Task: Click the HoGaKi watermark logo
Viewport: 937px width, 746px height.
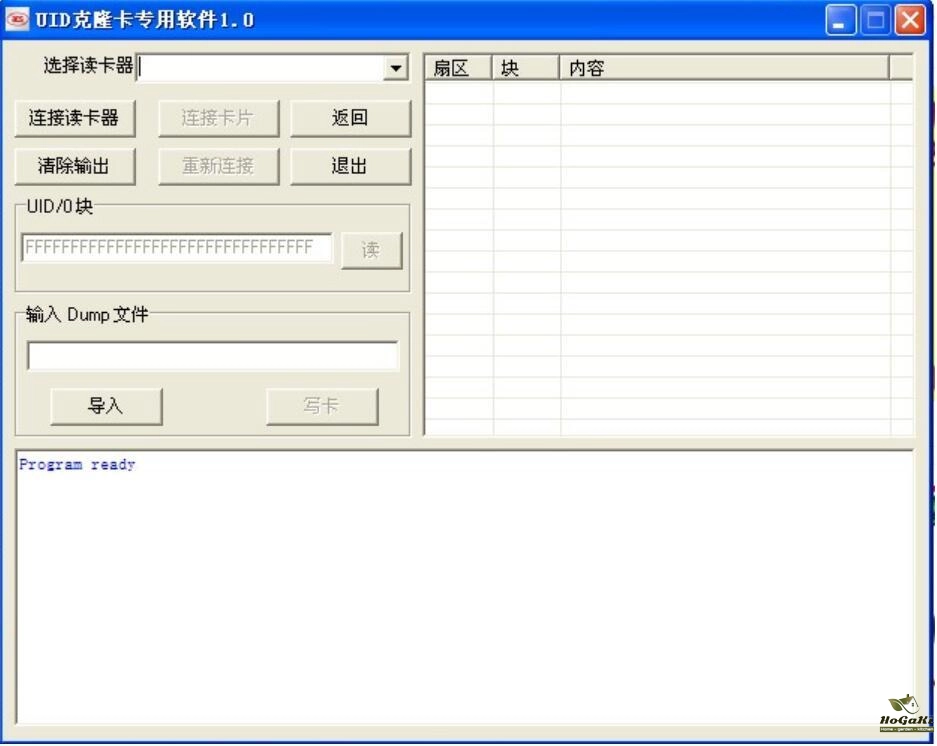Action: pos(905,712)
